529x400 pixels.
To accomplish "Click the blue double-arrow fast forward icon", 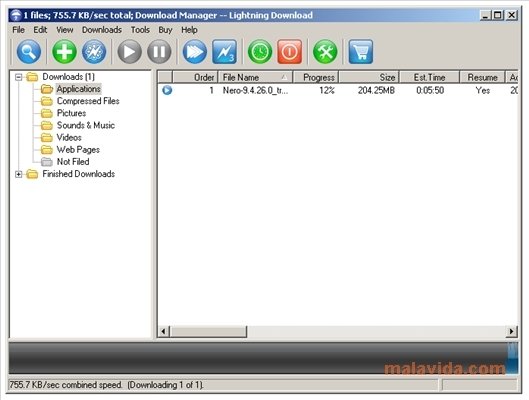I will coord(195,52).
